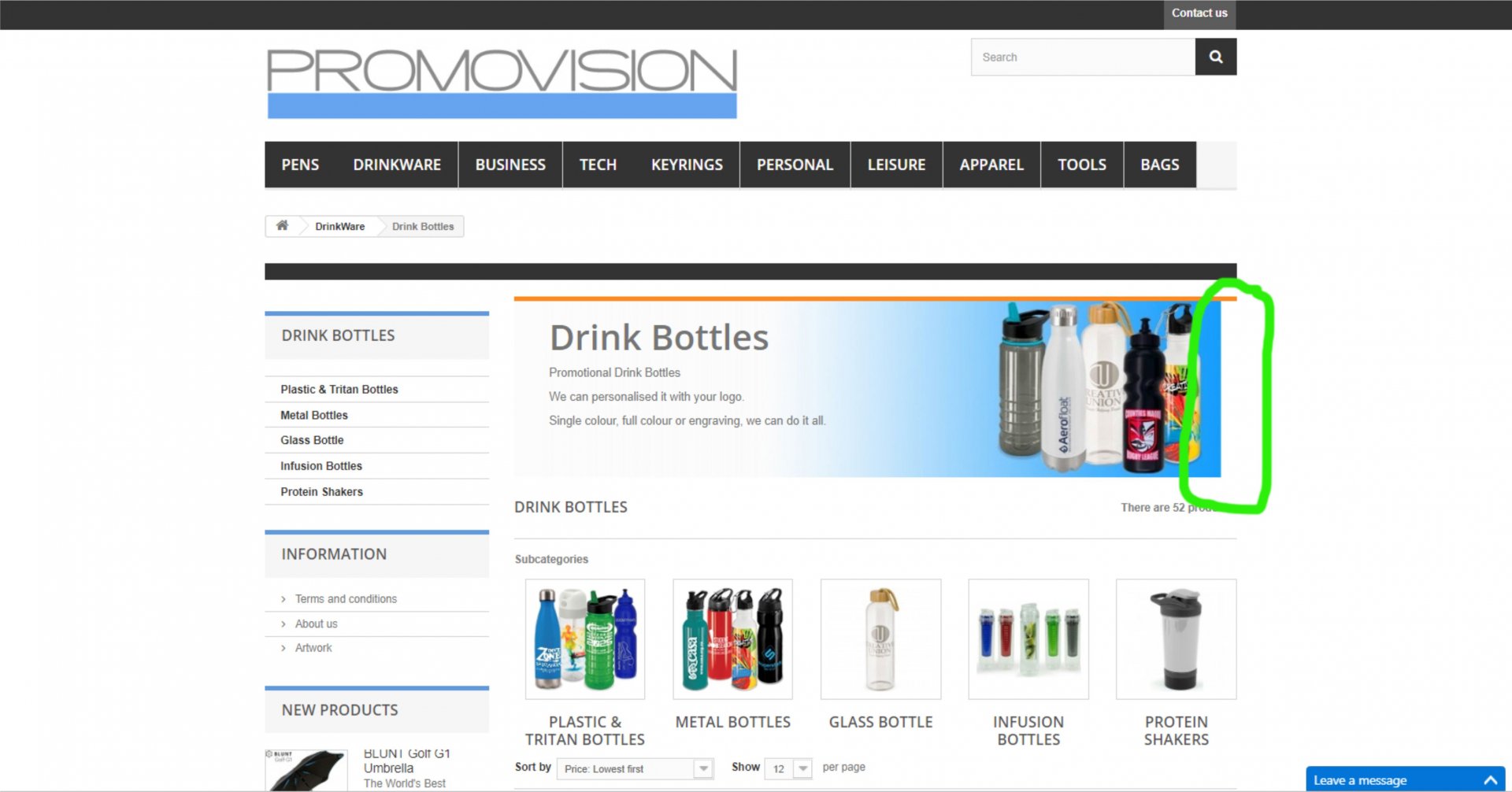Open the LEISURE menu
Image resolution: width=1512 pixels, height=792 pixels.
896,165
